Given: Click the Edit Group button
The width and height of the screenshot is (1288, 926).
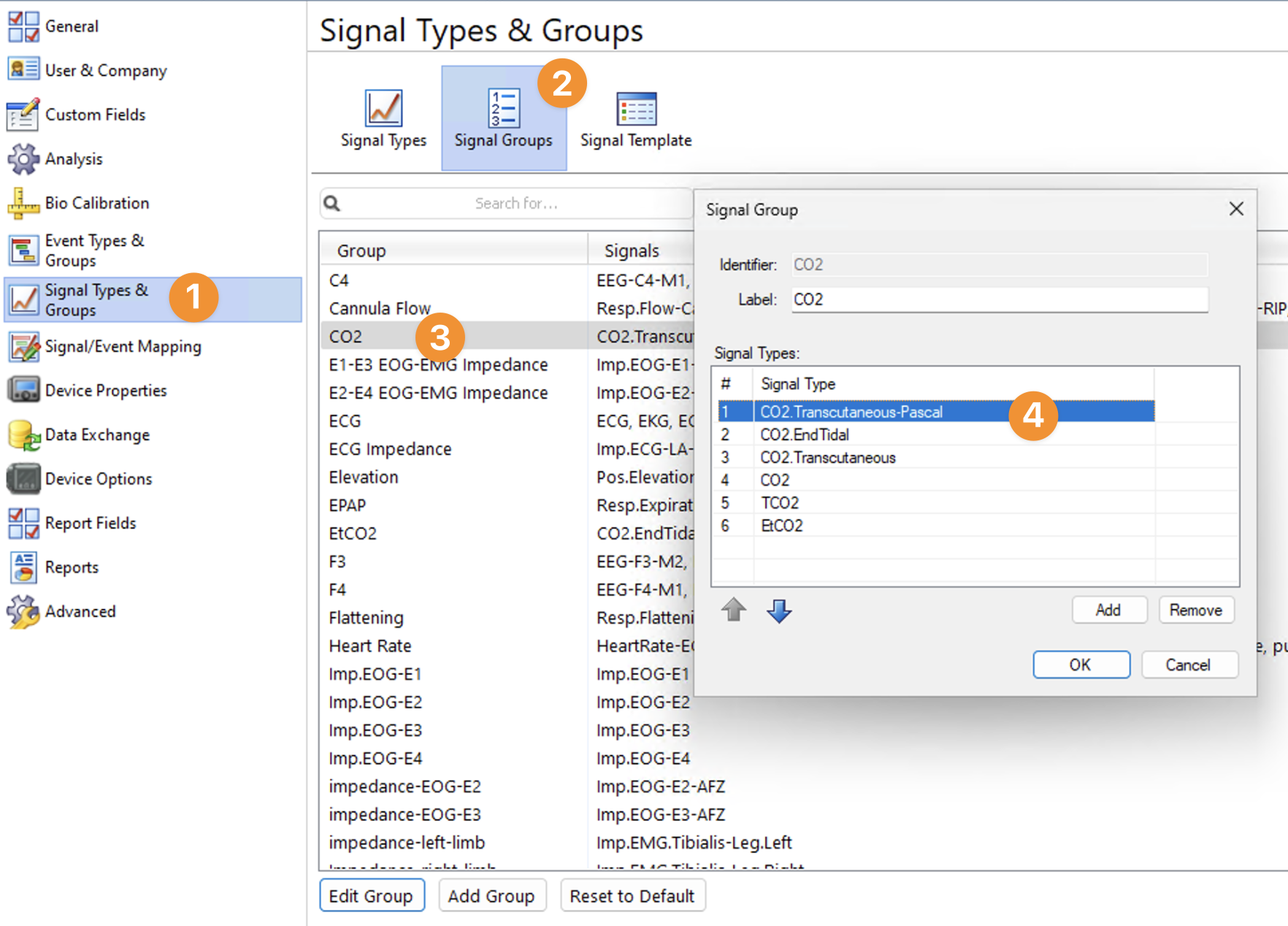Looking at the screenshot, I should [371, 896].
